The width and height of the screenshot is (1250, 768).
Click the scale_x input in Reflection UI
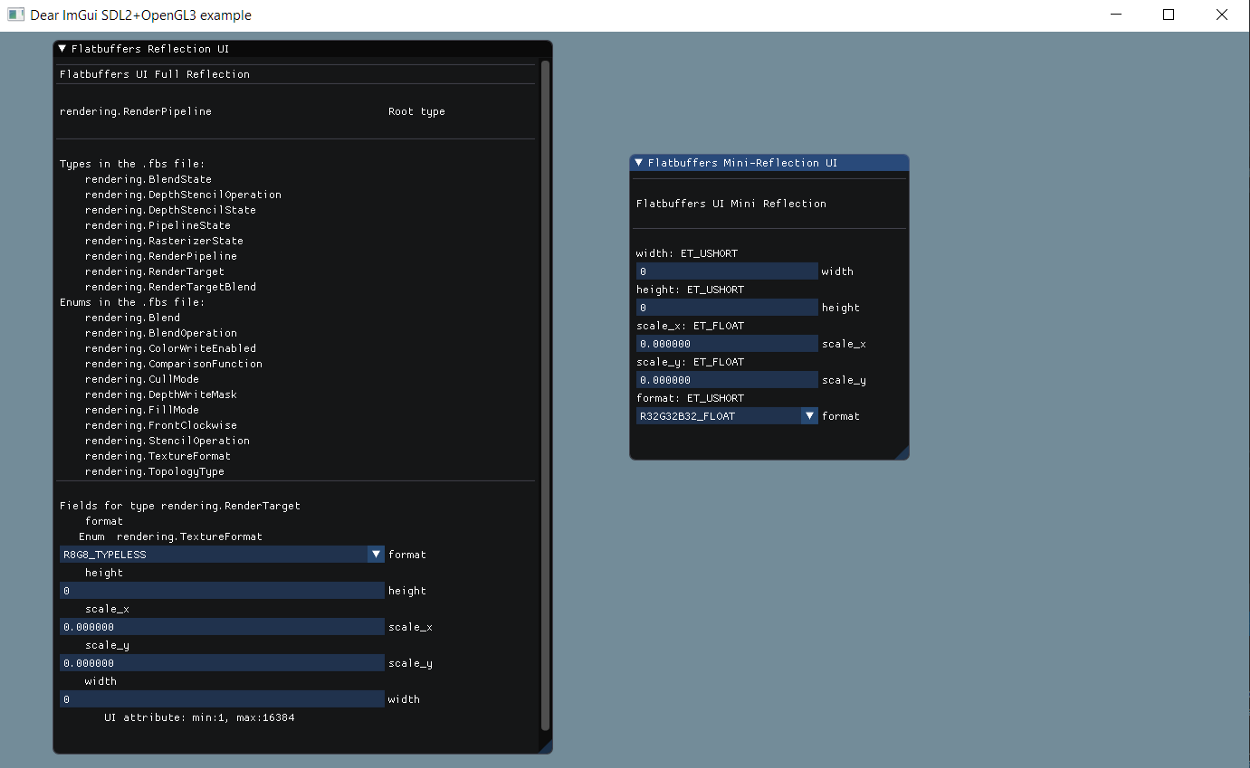(221, 627)
